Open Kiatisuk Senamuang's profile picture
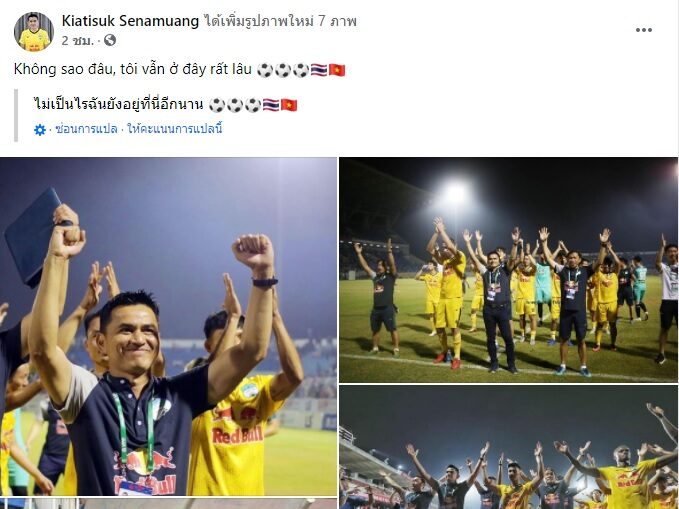This screenshot has width=679, height=509. (34, 32)
